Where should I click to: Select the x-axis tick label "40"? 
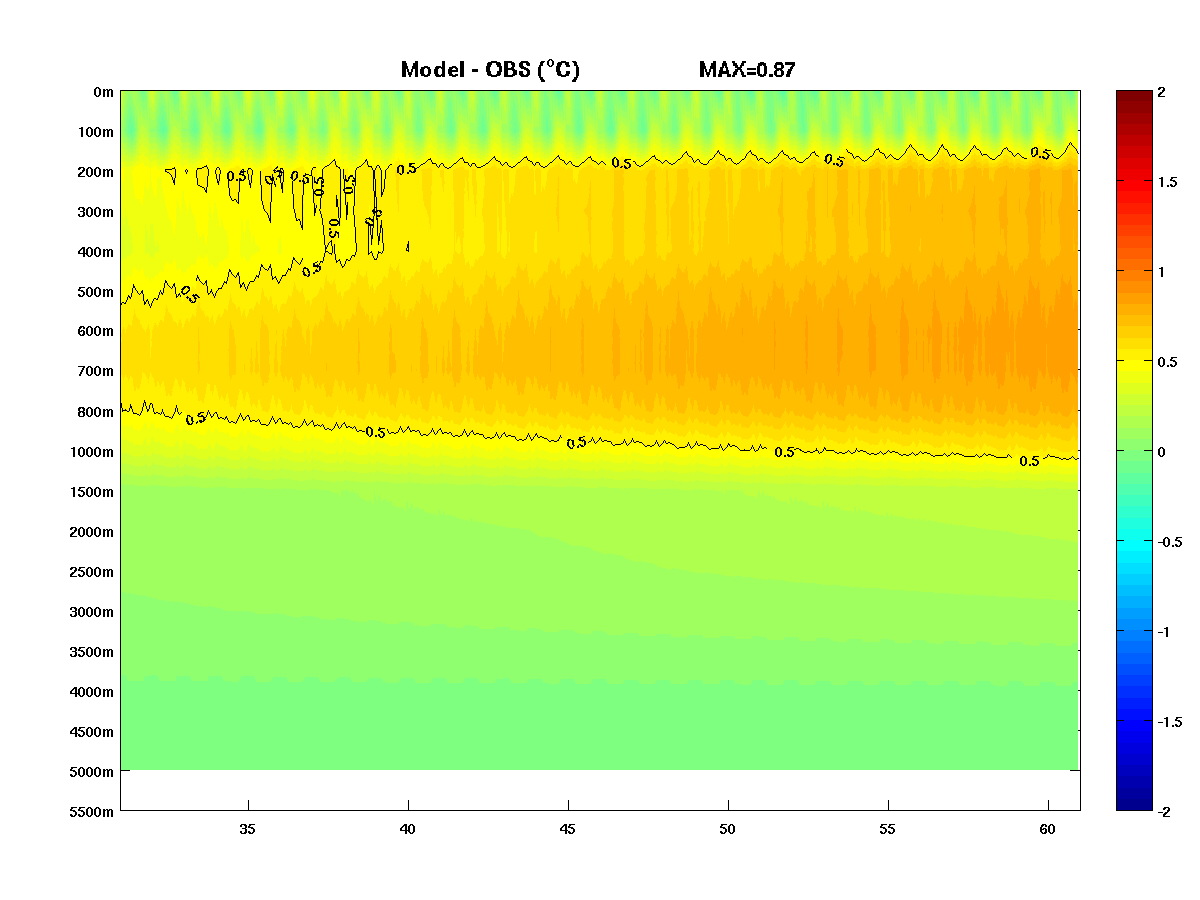pos(408,829)
